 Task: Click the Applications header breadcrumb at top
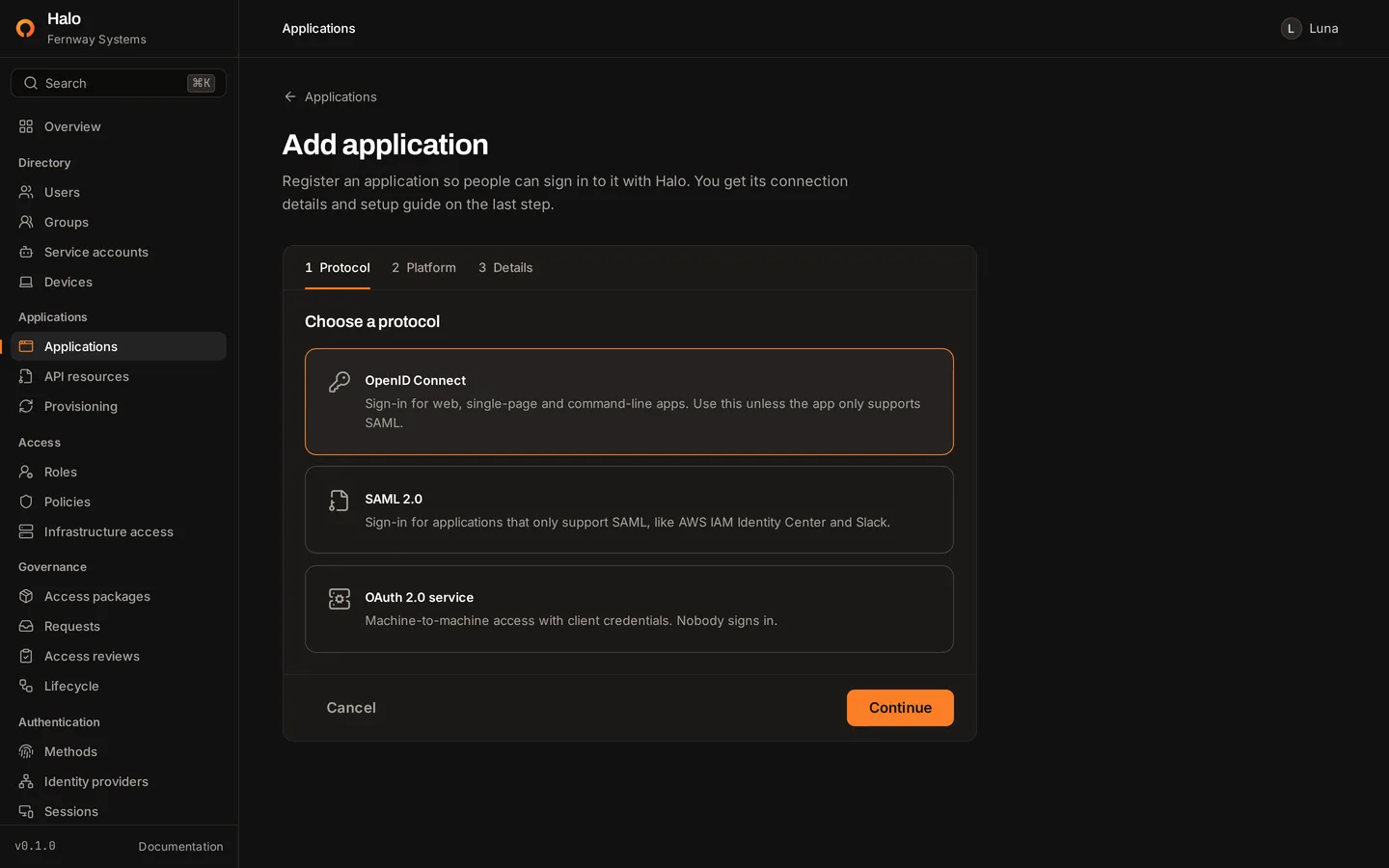point(318,28)
